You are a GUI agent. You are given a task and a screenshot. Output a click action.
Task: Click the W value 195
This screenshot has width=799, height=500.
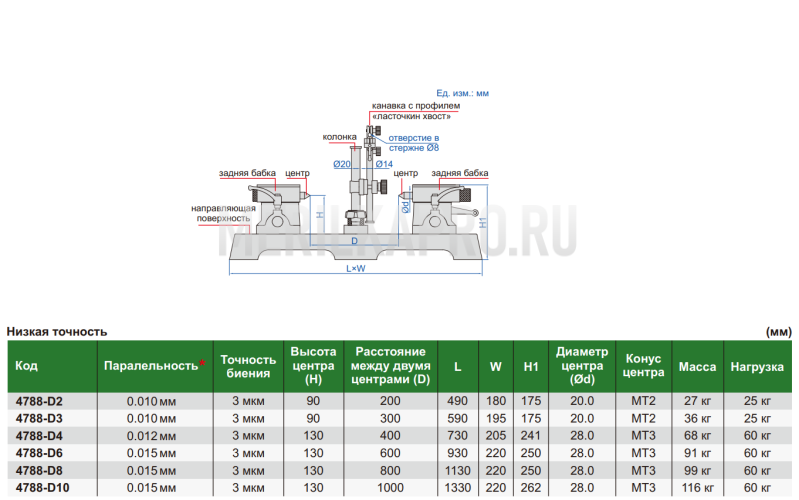click(496, 418)
